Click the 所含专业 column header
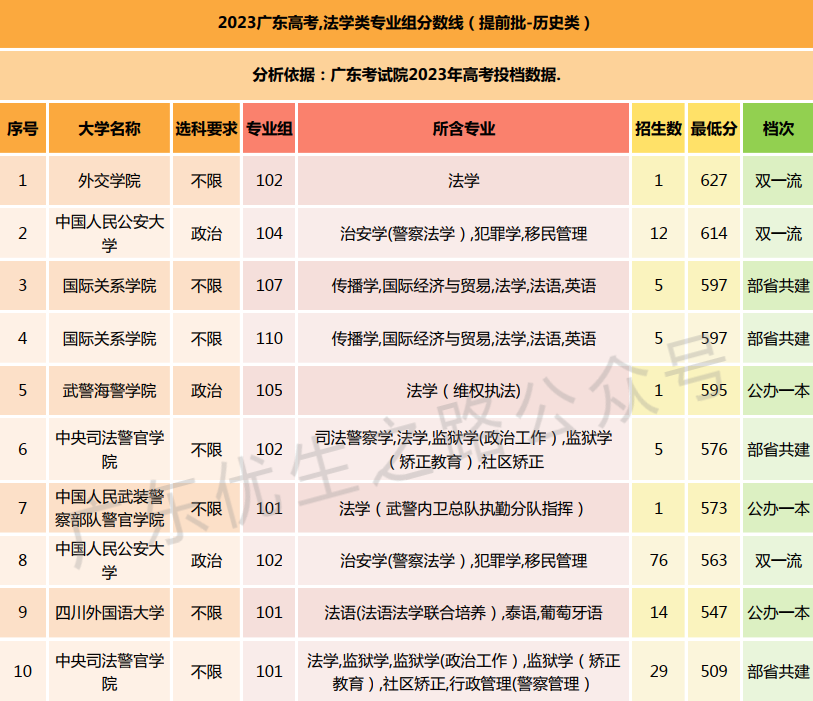This screenshot has height=701, width=813. tap(464, 128)
